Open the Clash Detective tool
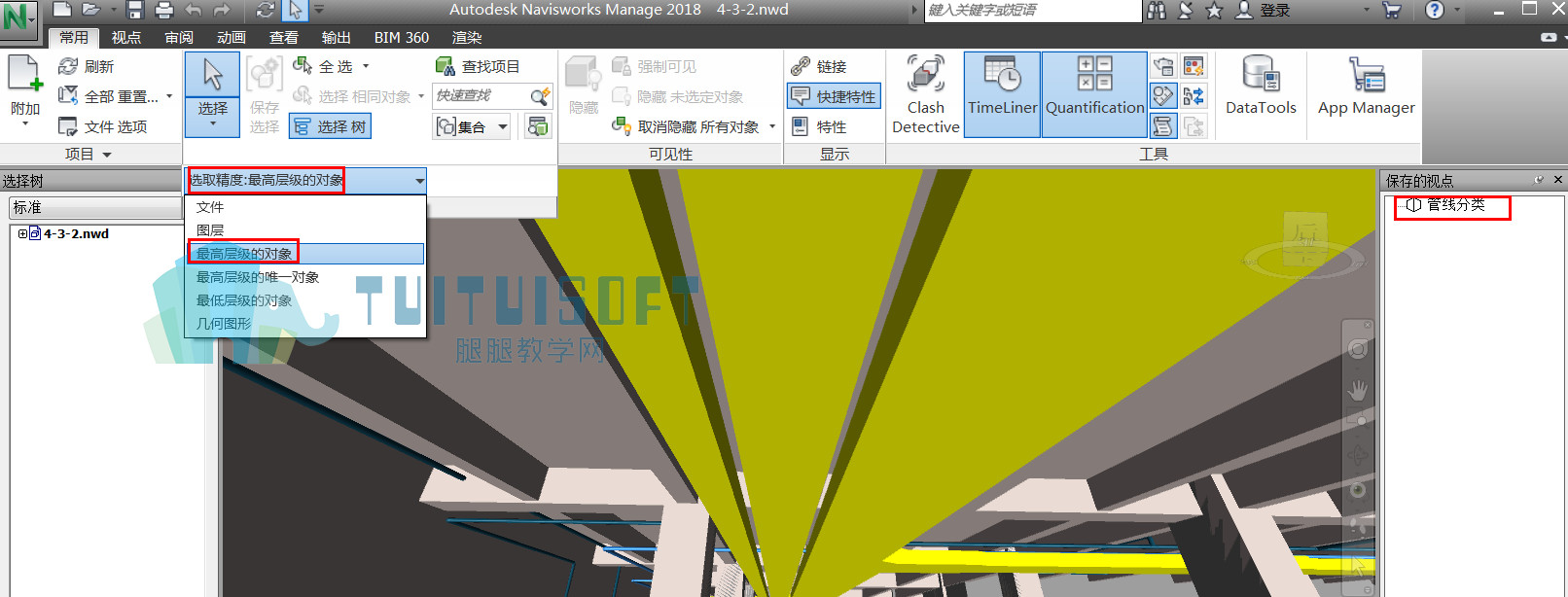Image resolution: width=1568 pixels, height=597 pixels. click(925, 94)
